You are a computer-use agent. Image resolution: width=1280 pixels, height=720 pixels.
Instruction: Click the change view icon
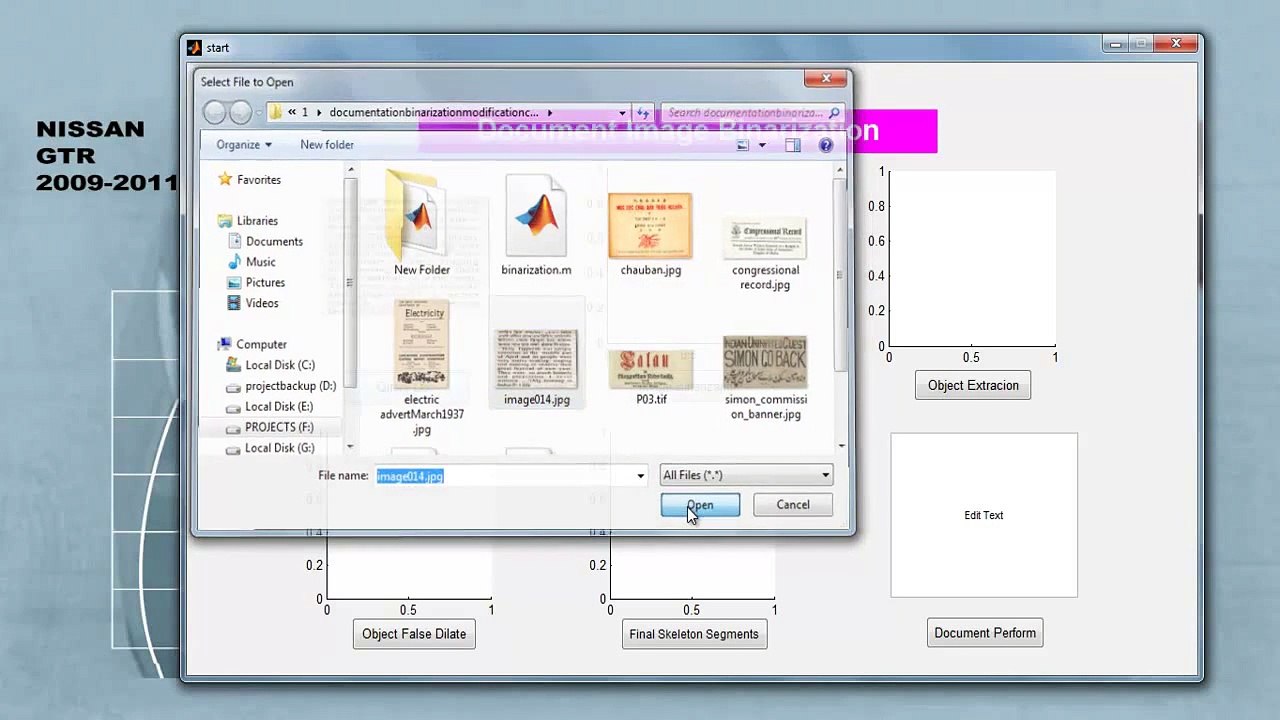(743, 145)
